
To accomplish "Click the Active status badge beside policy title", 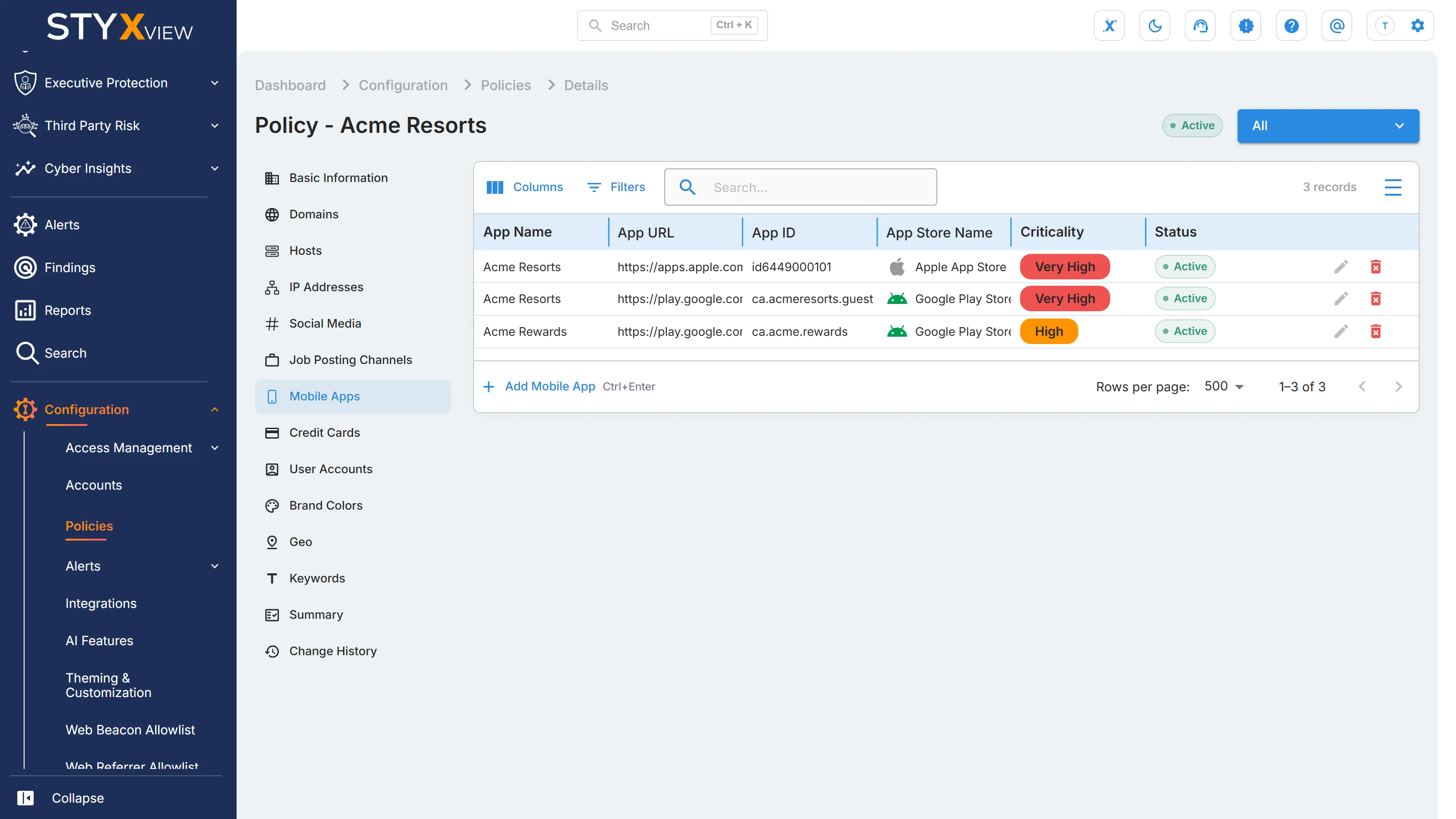I will [x=1192, y=126].
